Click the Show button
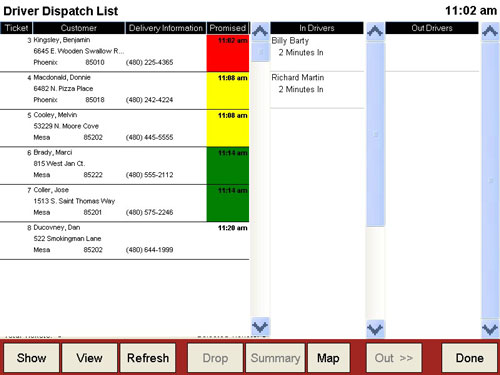Screen dimensions: 500x375 coord(31,358)
